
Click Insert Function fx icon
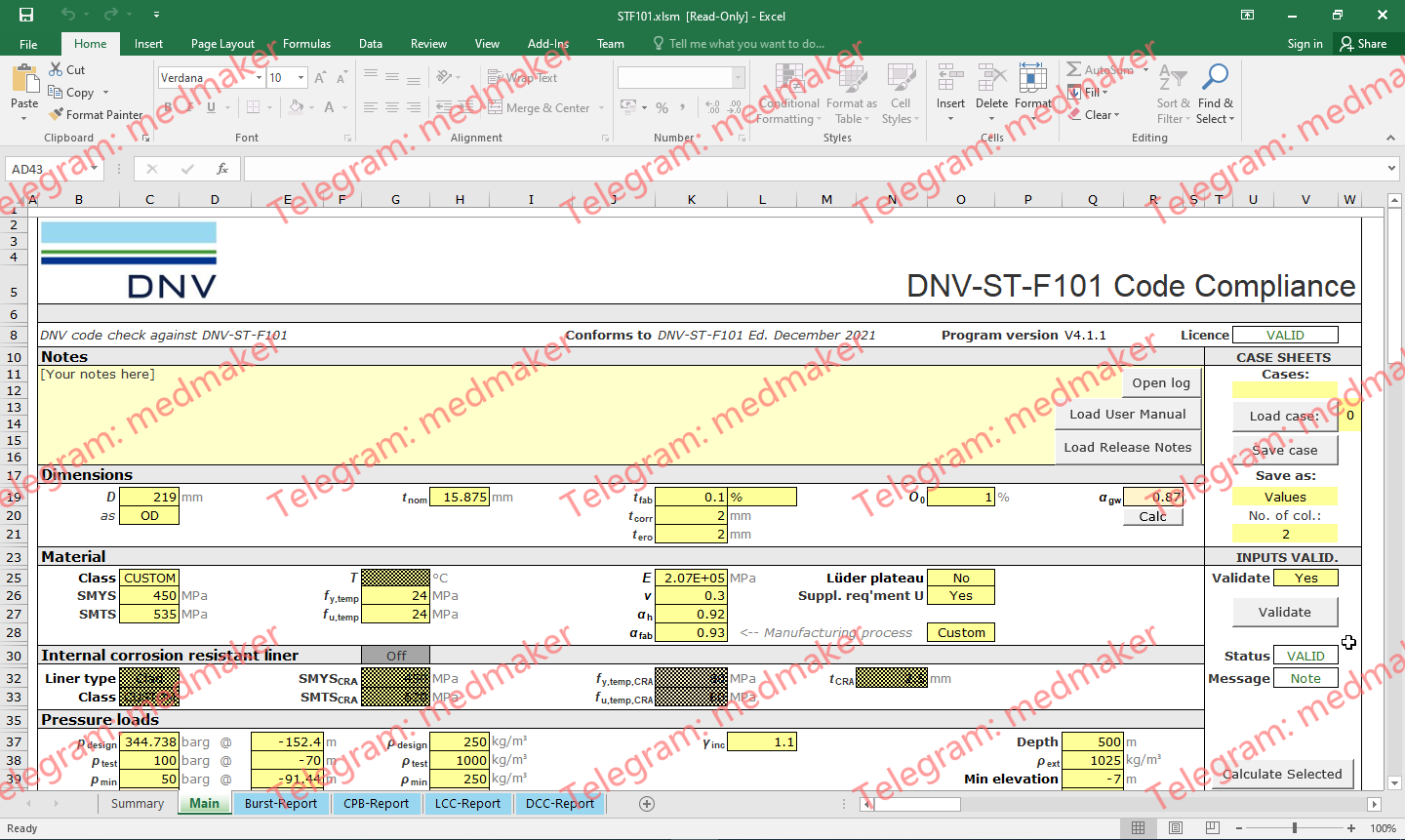pos(222,169)
